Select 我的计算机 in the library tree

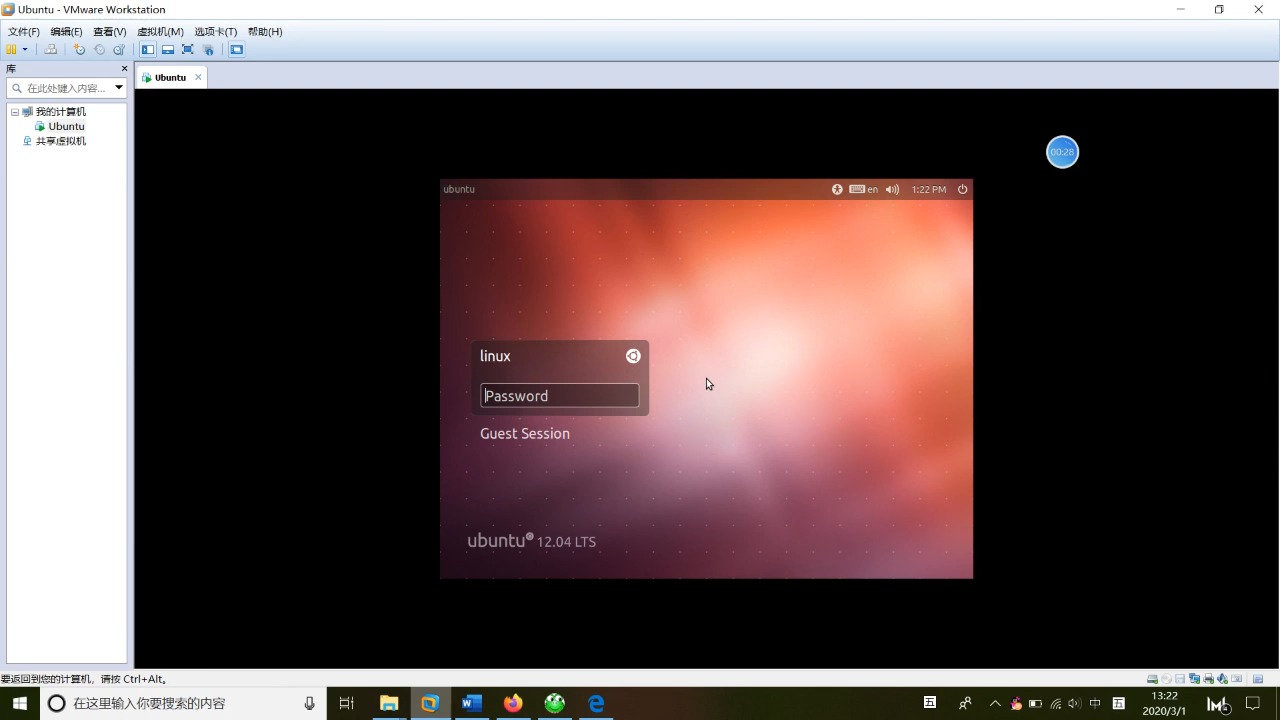coord(61,112)
